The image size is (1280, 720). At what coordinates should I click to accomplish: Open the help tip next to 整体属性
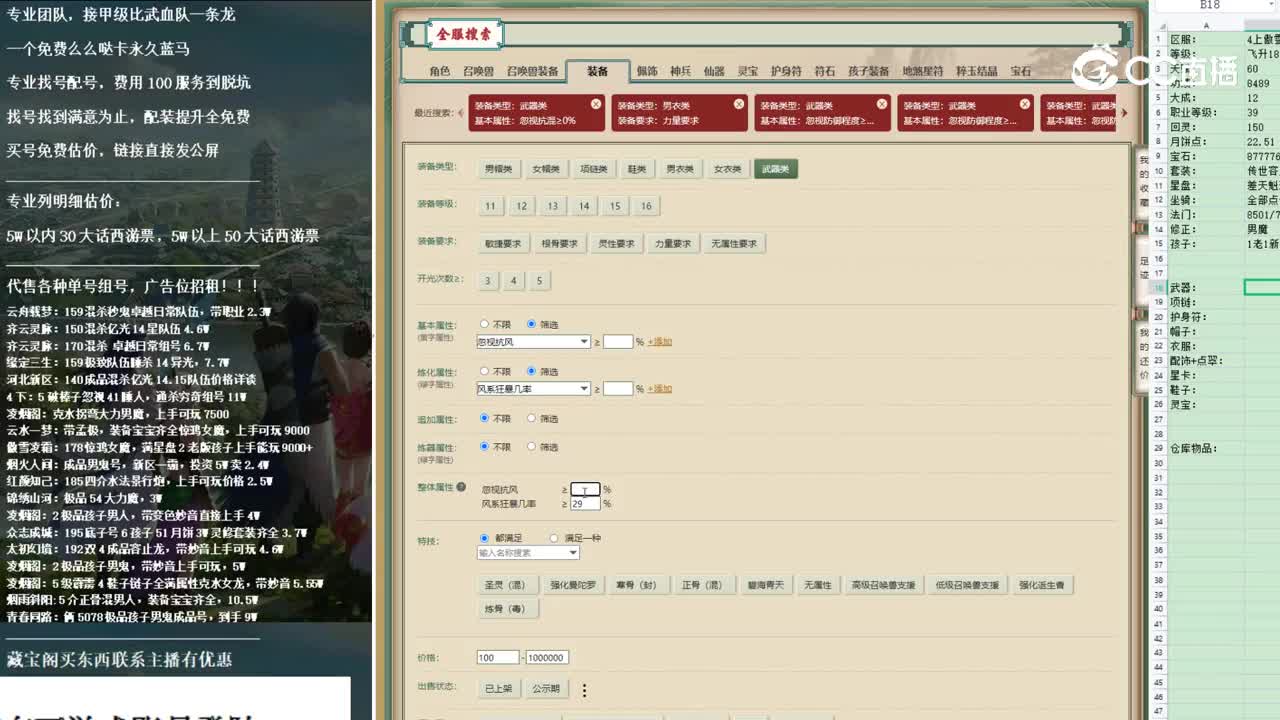click(x=461, y=486)
